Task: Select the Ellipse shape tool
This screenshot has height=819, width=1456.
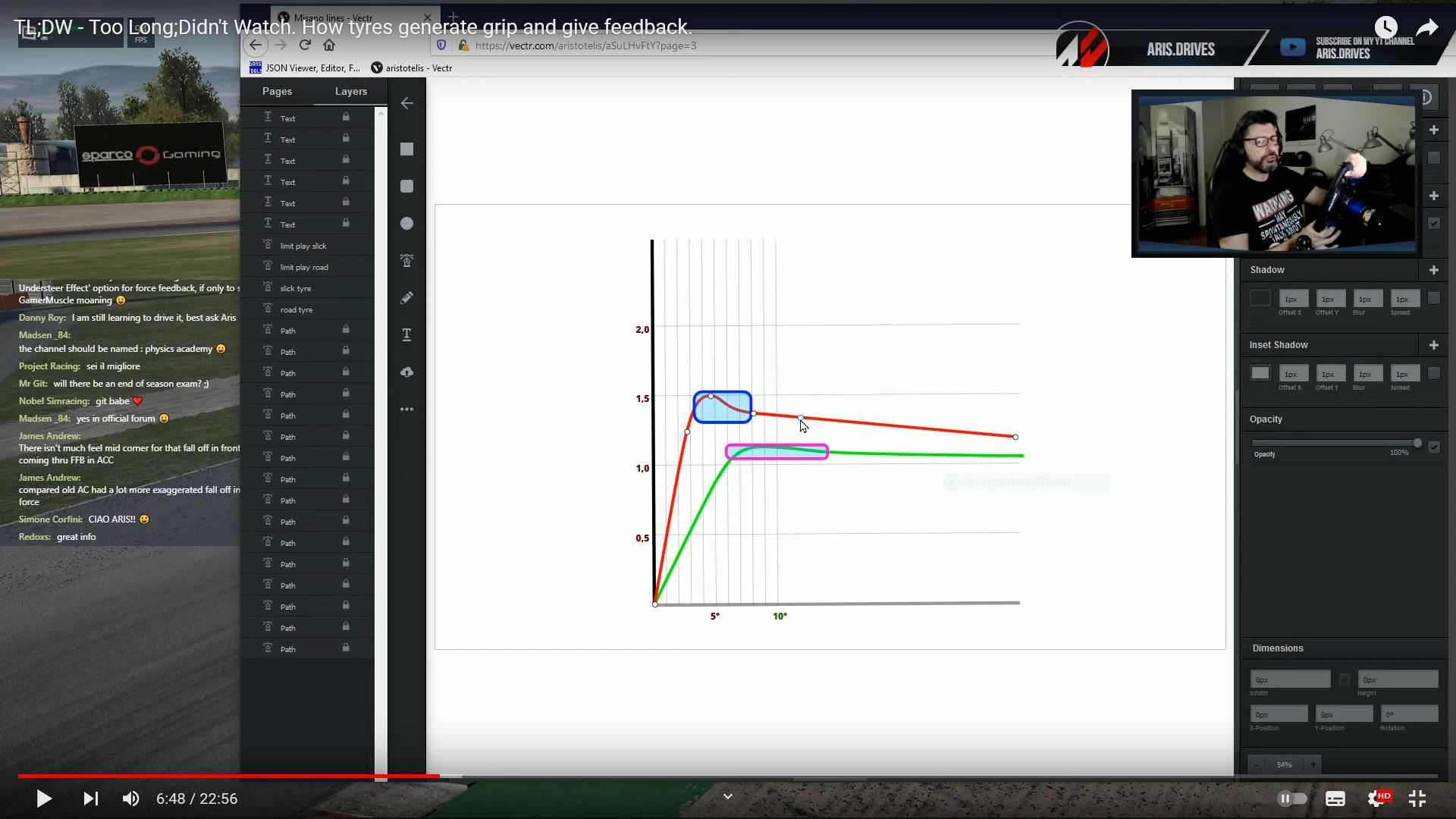Action: tap(407, 224)
